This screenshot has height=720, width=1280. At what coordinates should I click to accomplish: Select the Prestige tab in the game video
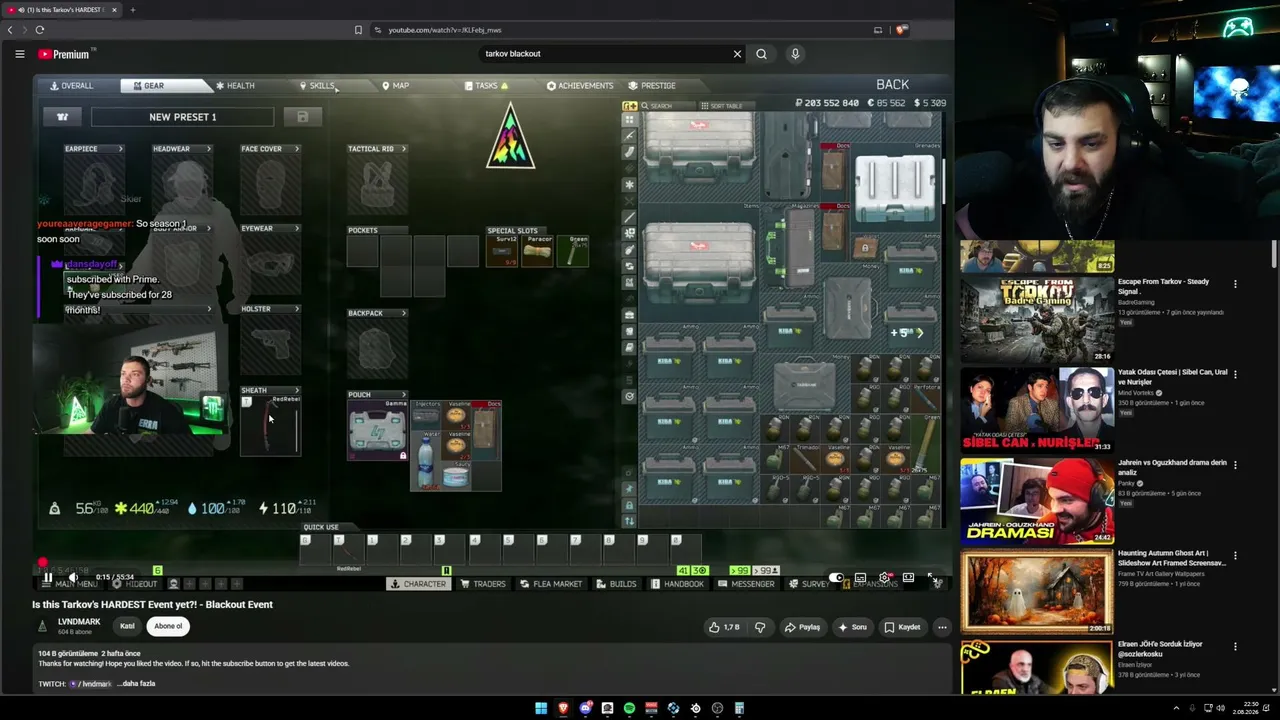652,86
